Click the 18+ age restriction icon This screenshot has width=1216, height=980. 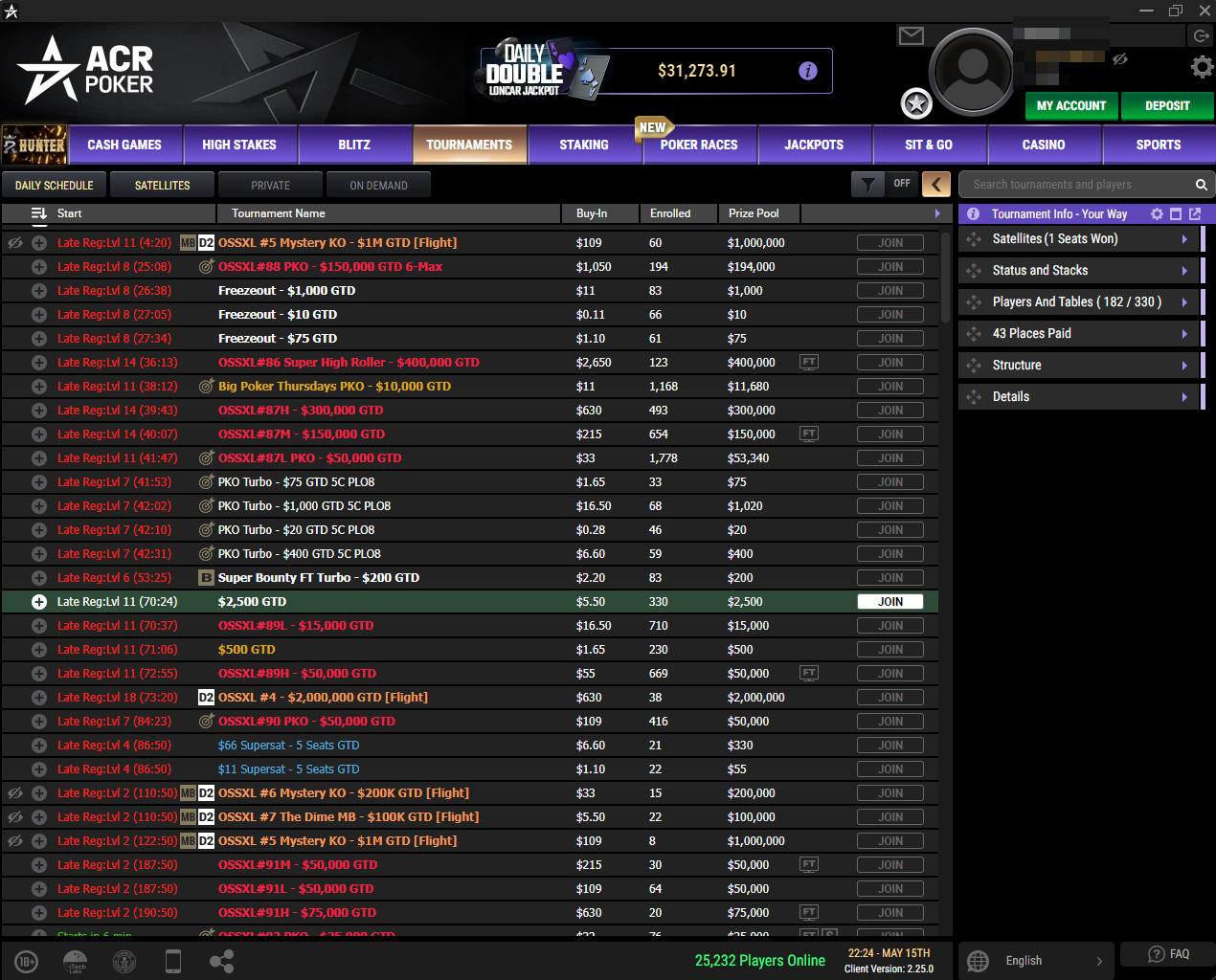point(27,962)
